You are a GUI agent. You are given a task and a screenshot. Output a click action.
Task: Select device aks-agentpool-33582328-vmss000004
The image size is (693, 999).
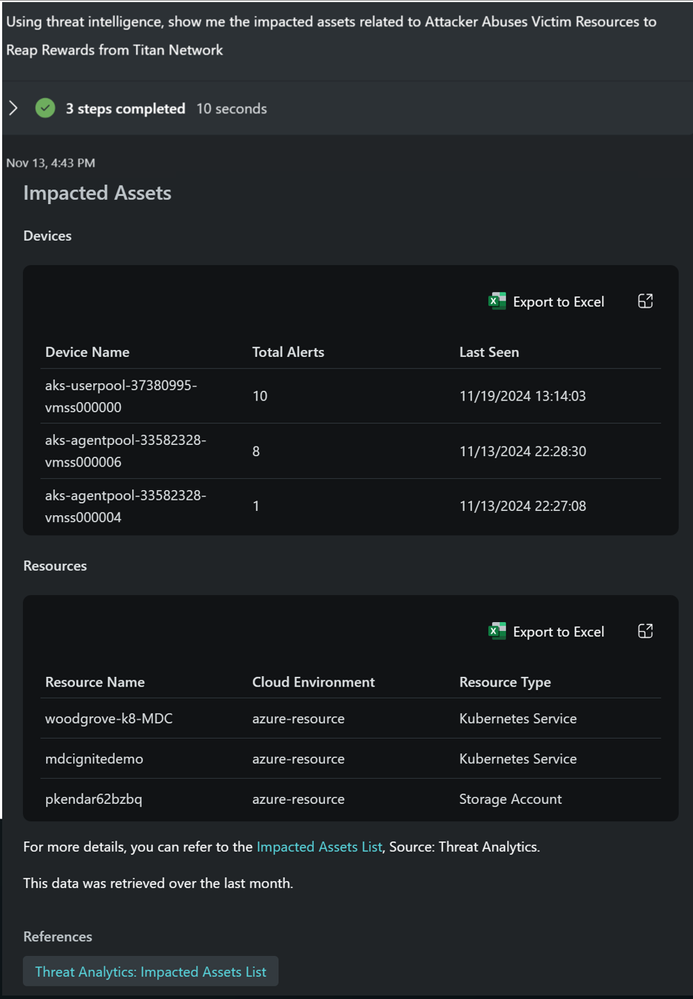tap(125, 506)
